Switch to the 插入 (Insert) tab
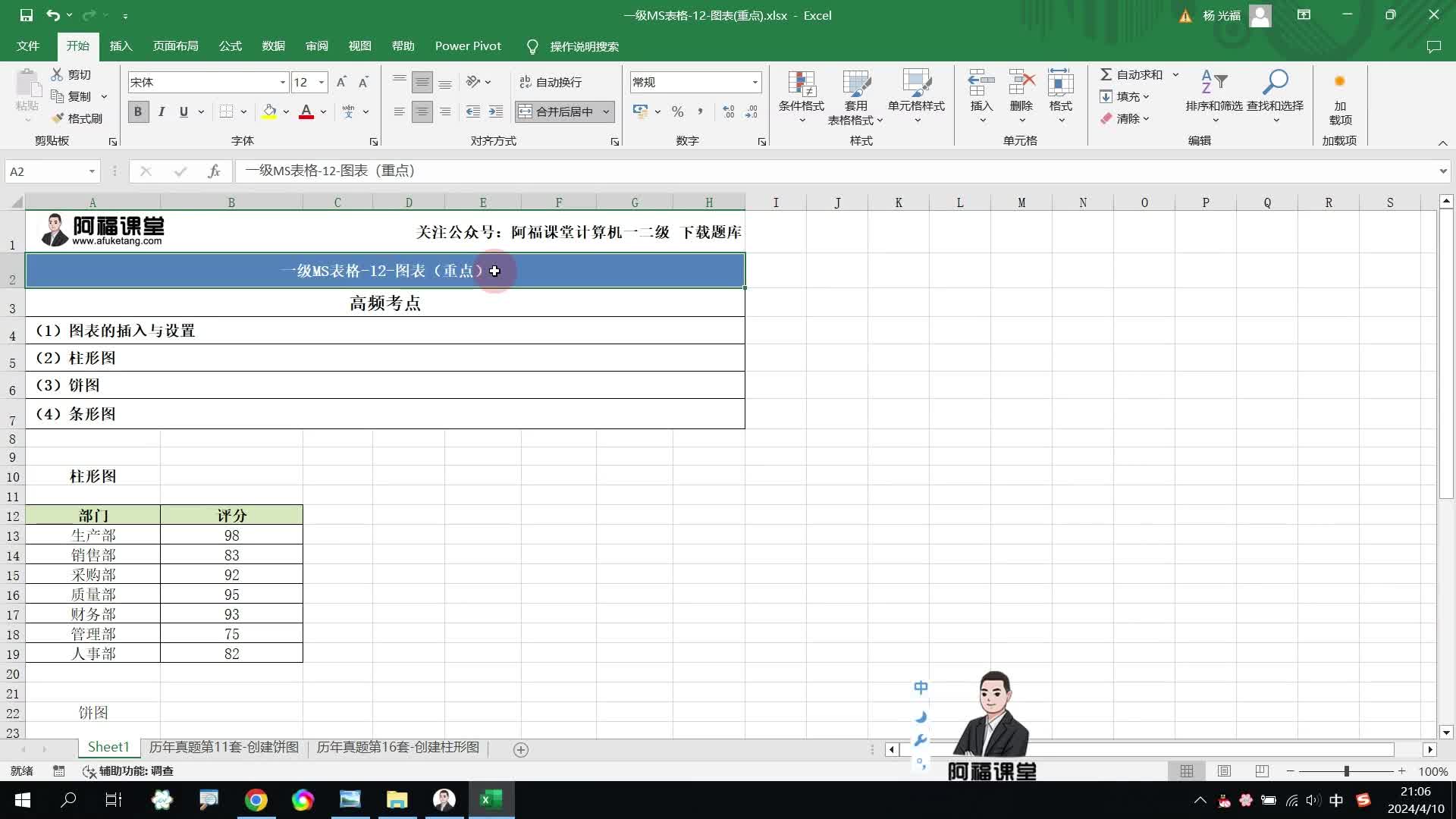The width and height of the screenshot is (1456, 819). (x=121, y=46)
